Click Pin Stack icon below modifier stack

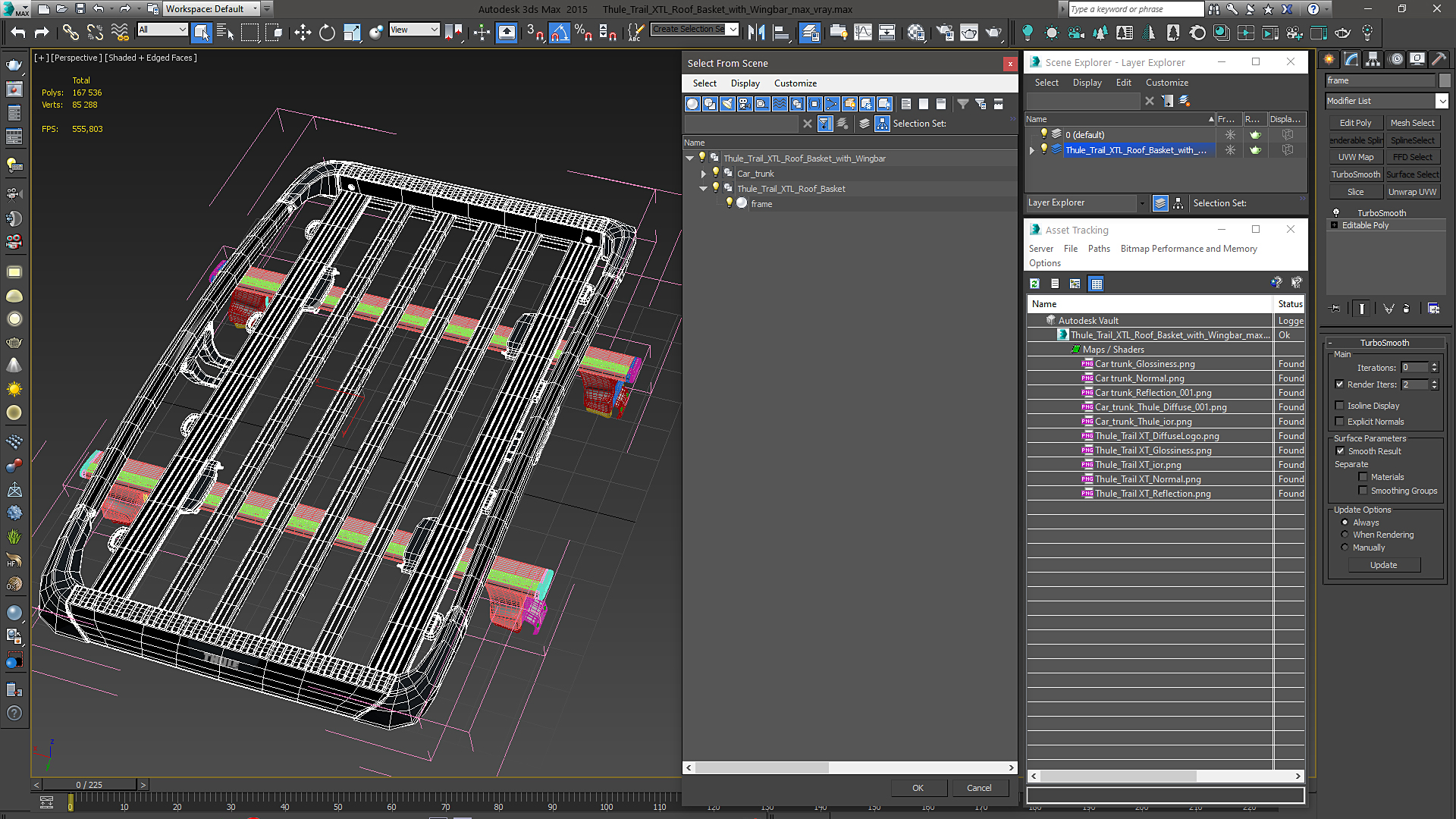tap(1335, 309)
